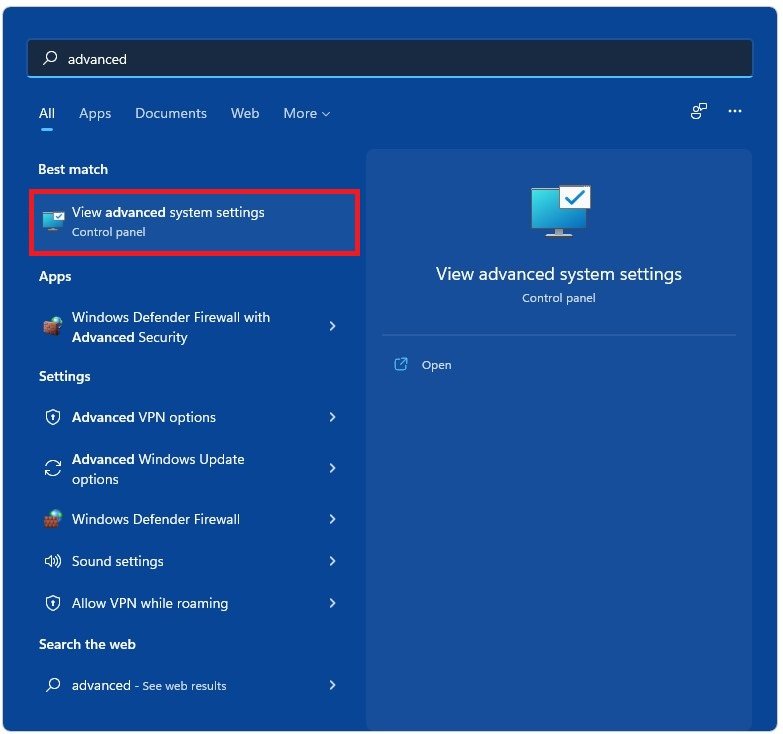Open the advanced See web results entry
783x734 pixels.
coord(190,685)
